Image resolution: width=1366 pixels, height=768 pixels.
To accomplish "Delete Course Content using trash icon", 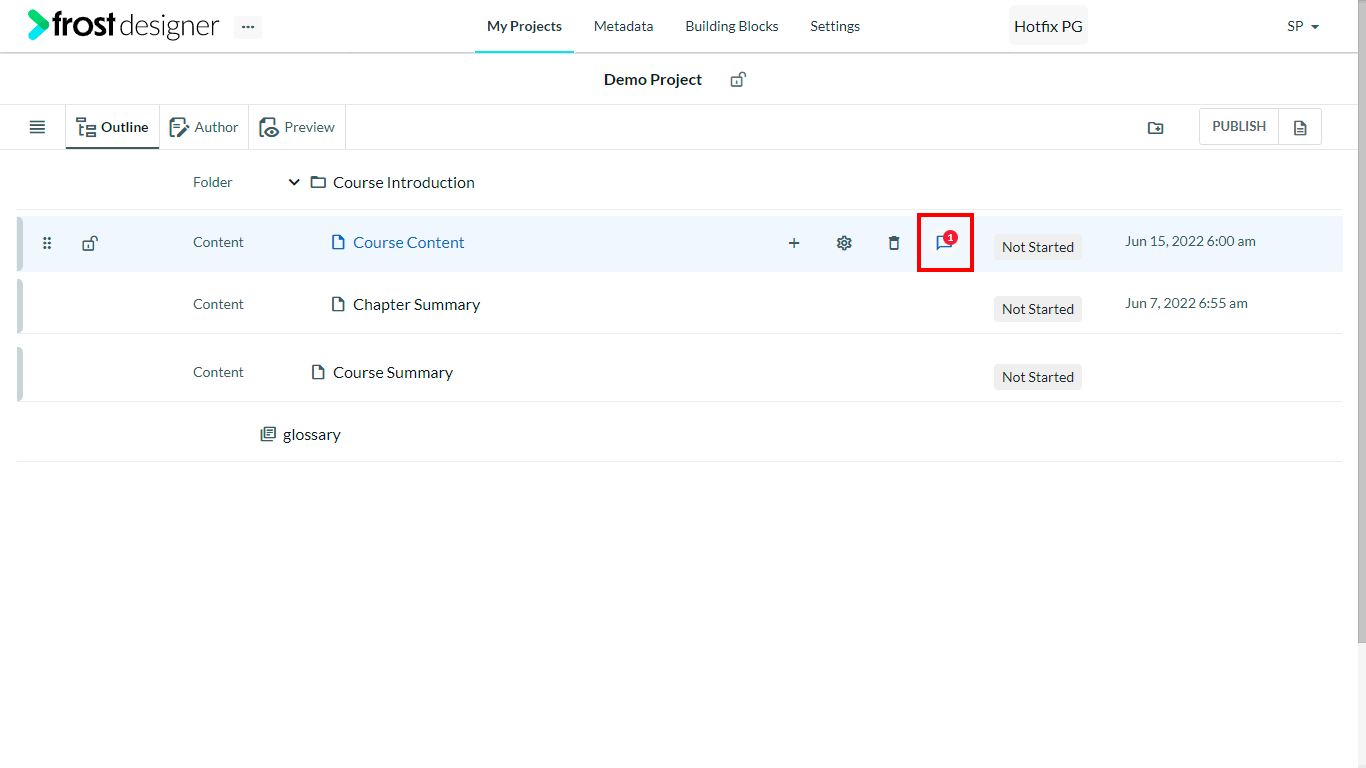I will [x=894, y=243].
